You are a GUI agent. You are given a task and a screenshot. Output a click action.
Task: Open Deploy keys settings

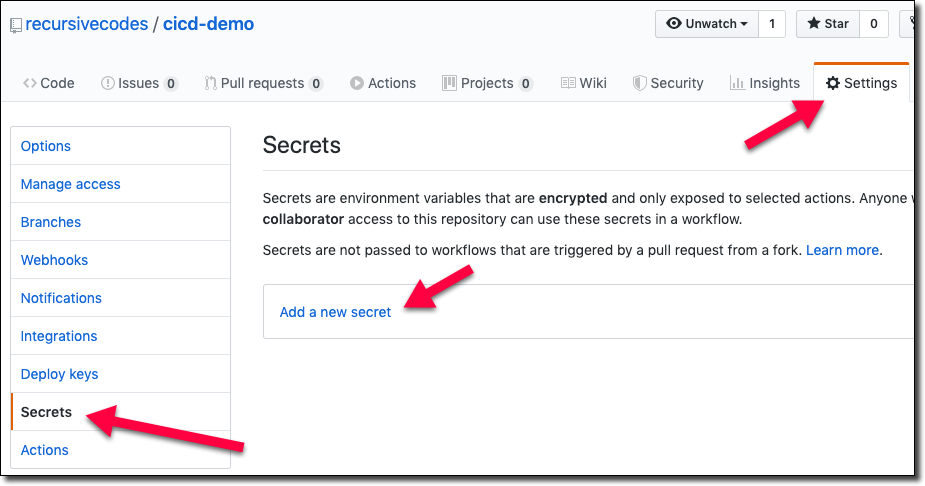click(x=59, y=374)
